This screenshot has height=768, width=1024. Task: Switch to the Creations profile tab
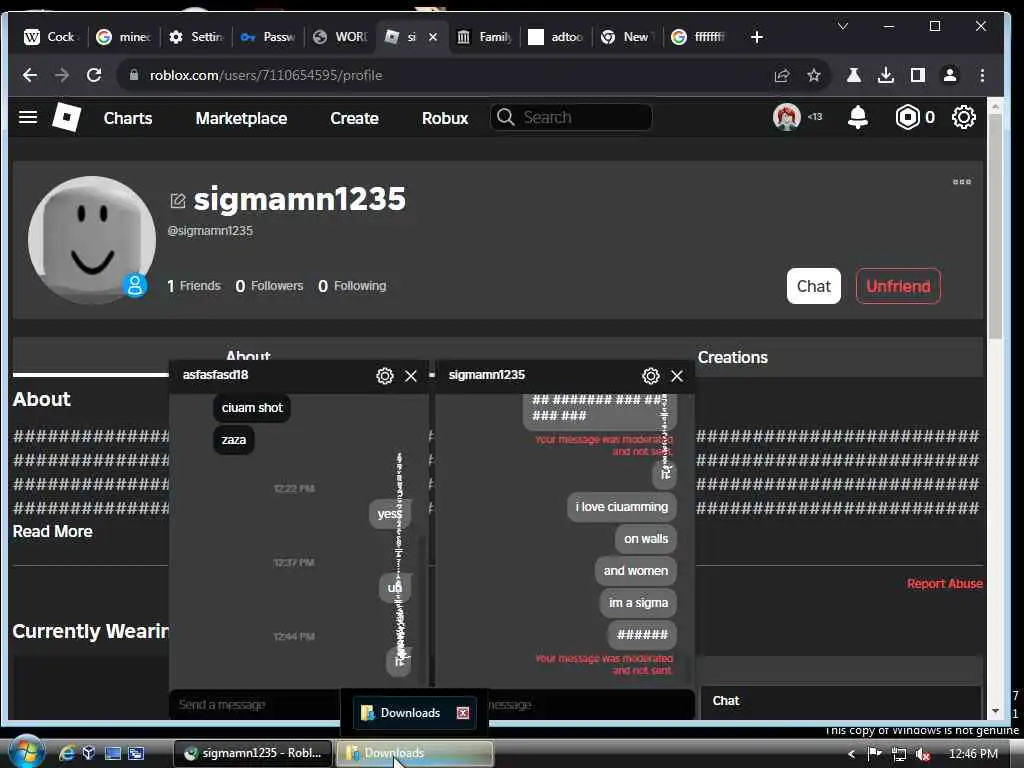pos(733,357)
